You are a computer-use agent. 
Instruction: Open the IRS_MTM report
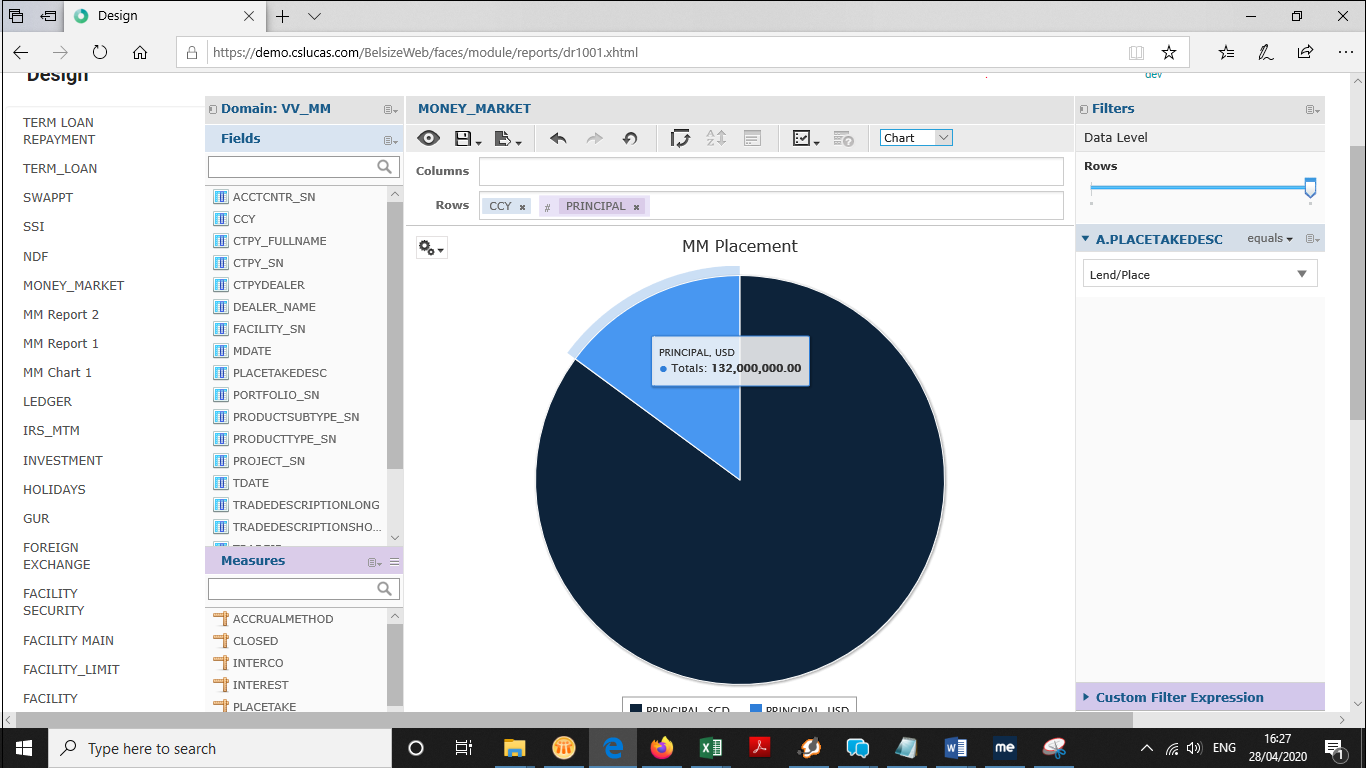tap(51, 430)
